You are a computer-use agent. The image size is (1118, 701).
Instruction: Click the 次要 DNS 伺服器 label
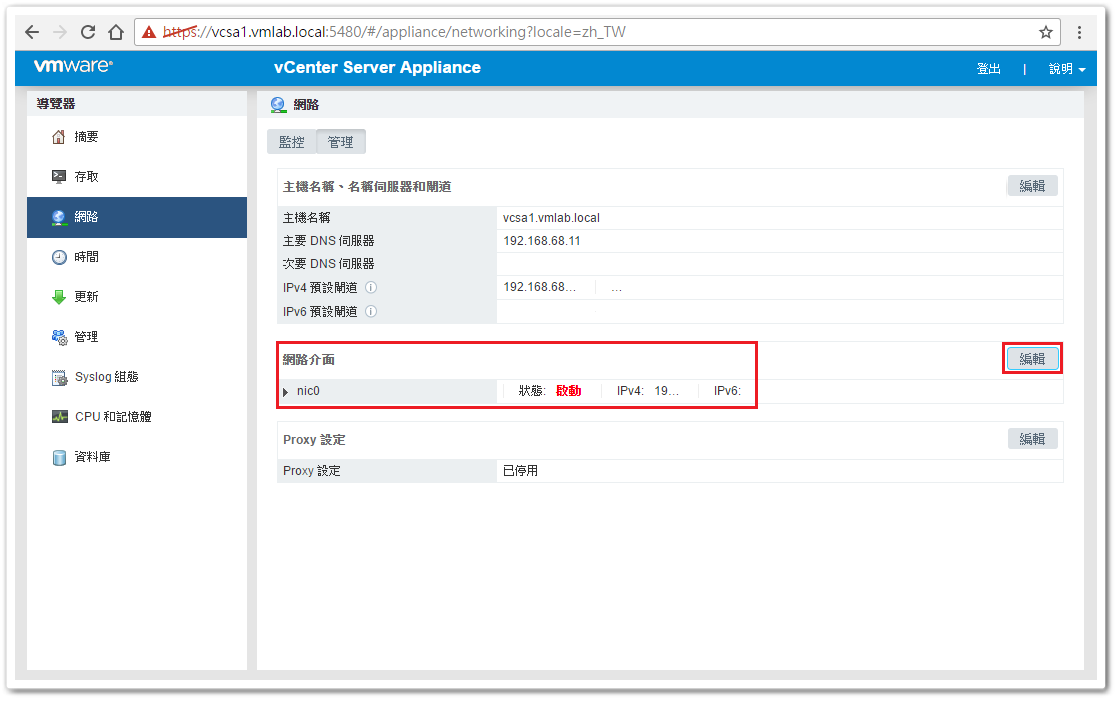pos(329,264)
